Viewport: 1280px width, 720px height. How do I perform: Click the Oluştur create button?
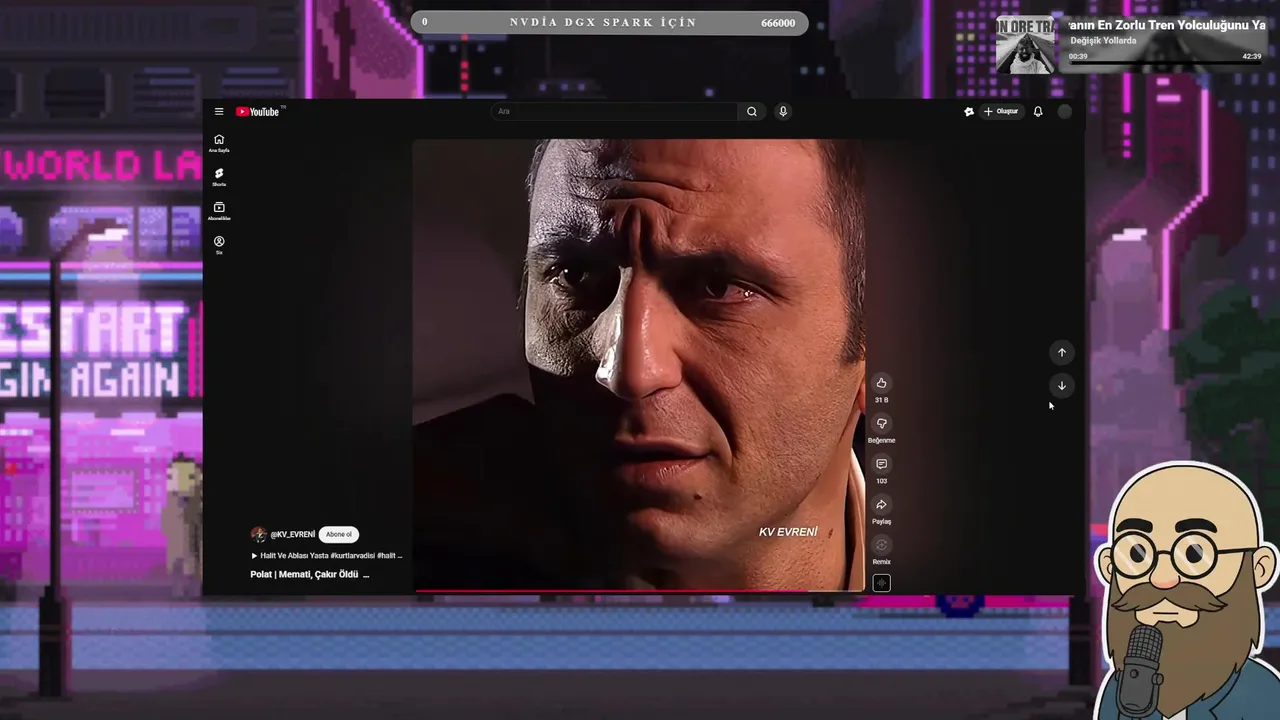click(1001, 112)
